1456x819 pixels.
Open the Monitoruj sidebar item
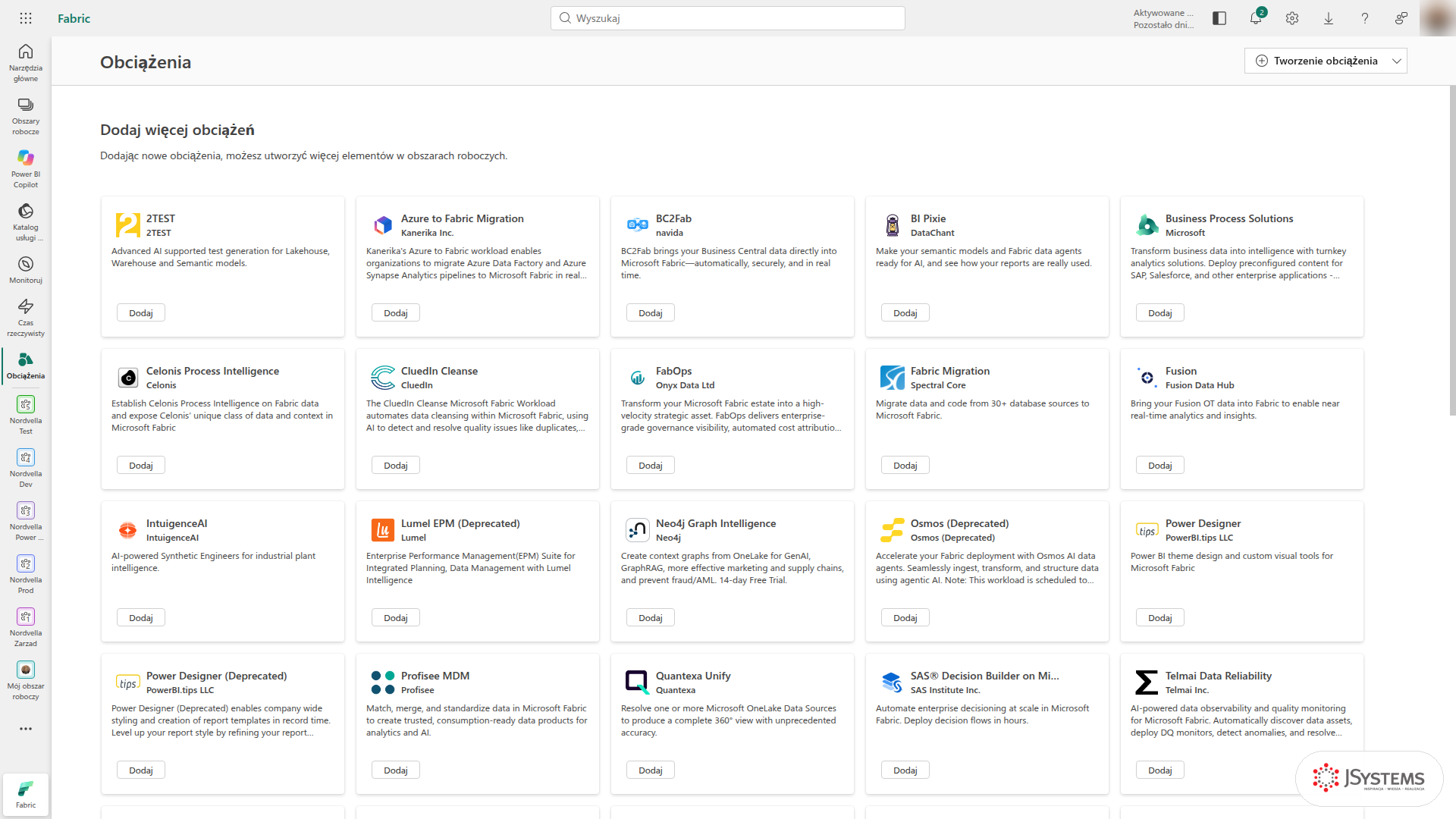tap(26, 269)
